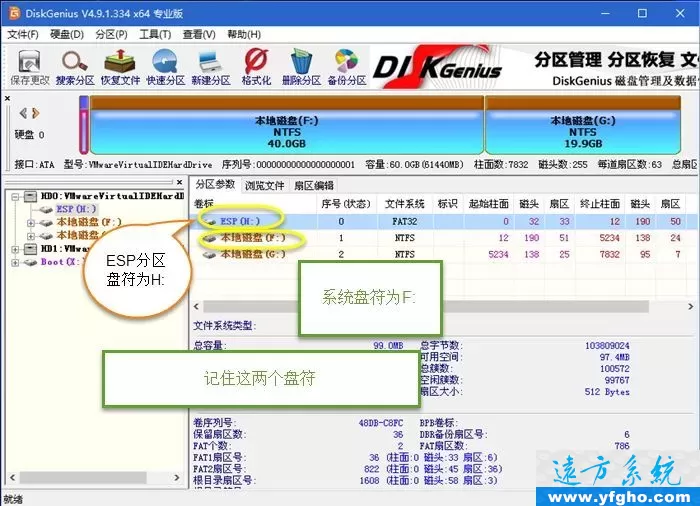The height and width of the screenshot is (506, 700).
Task: Select New Partition (新建分区) icon
Action: [211, 67]
